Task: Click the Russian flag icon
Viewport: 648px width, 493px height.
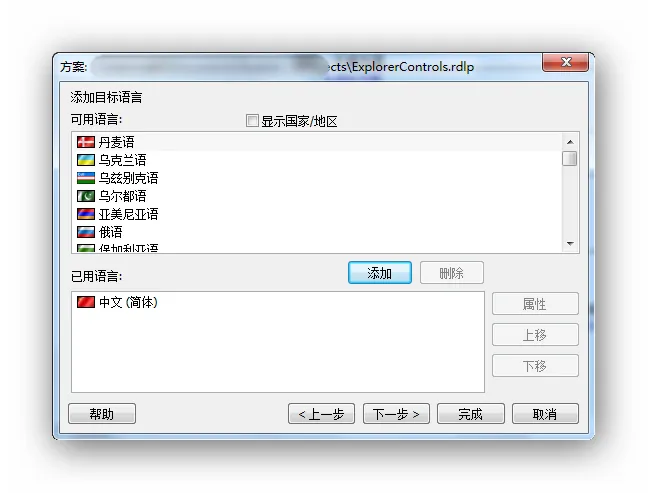Action: (x=86, y=232)
